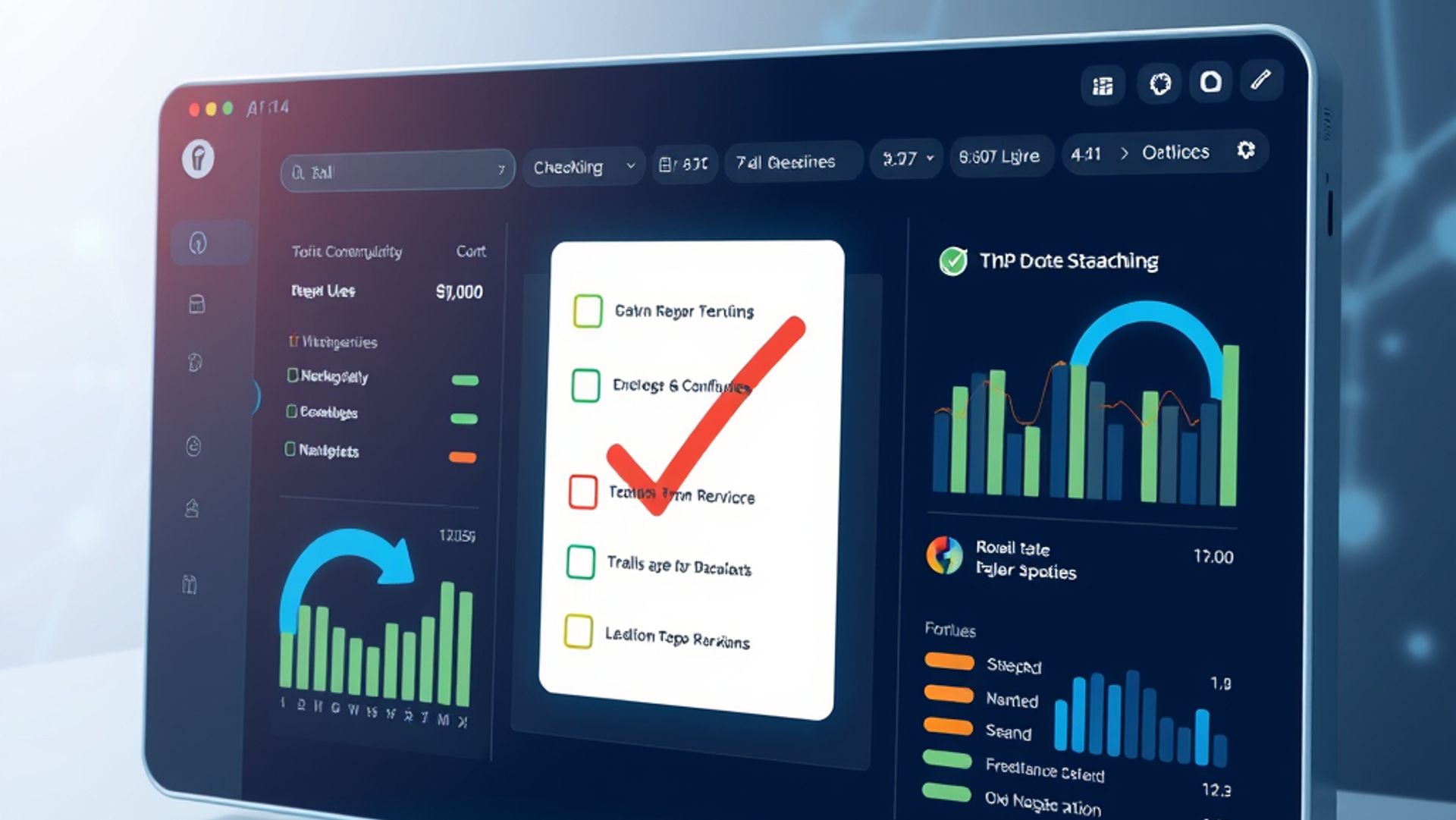This screenshot has width=1456, height=820.
Task: Click the Cont column header
Action: point(471,251)
